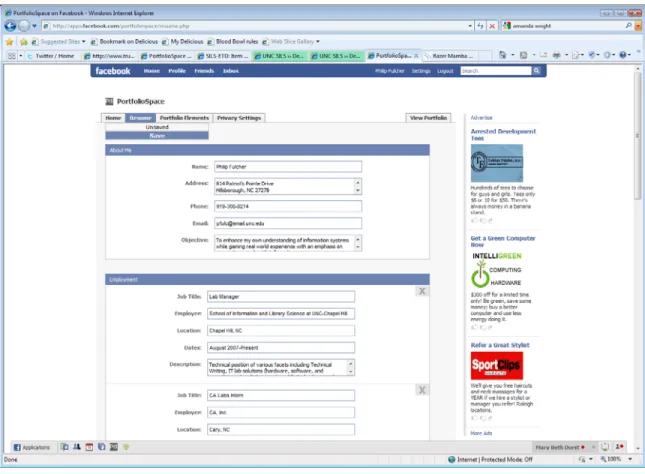Click the browser Back arrow button
This screenshot has height=474, width=645.
tap(10, 26)
